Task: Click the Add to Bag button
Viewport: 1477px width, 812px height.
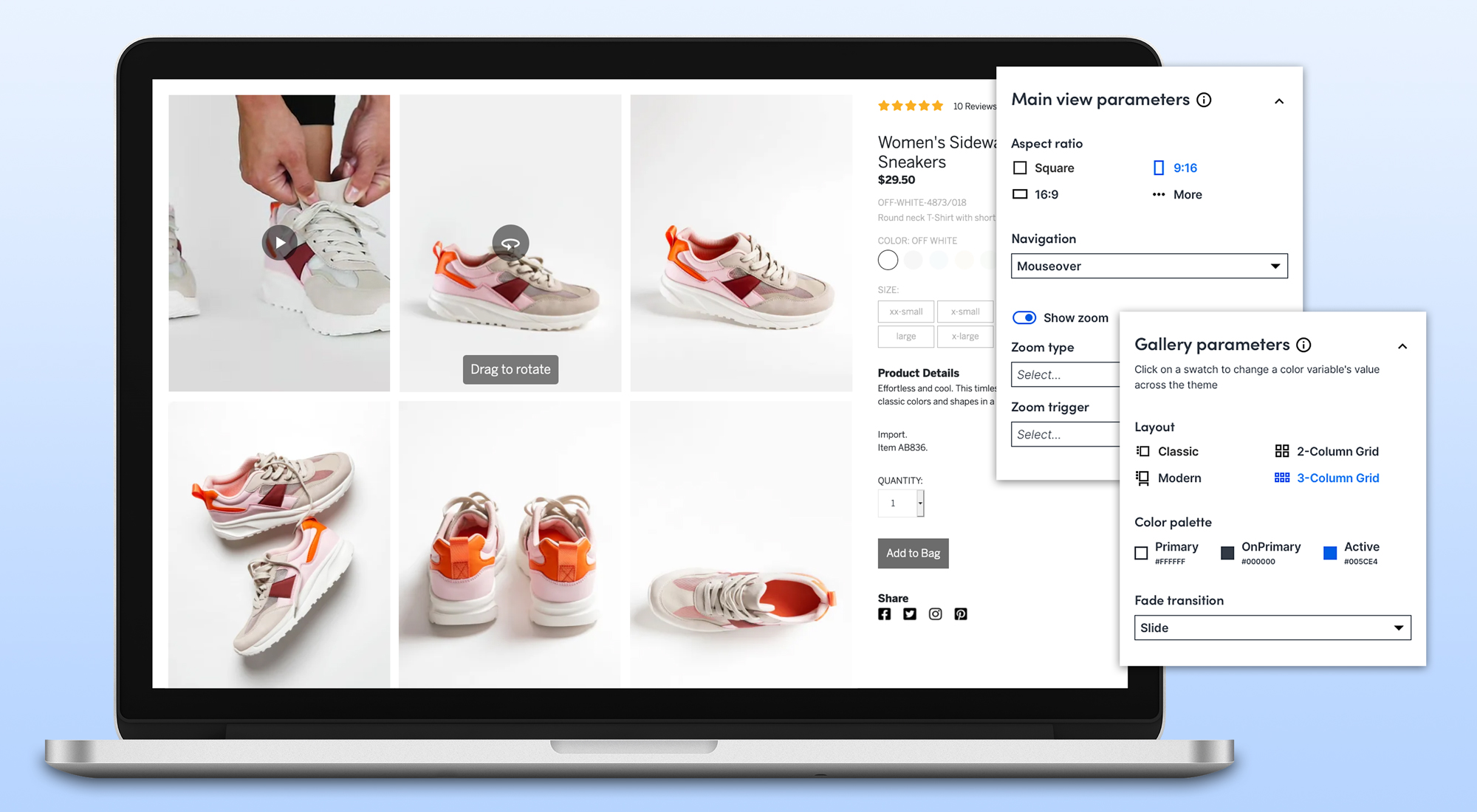Action: pyautogui.click(x=913, y=553)
